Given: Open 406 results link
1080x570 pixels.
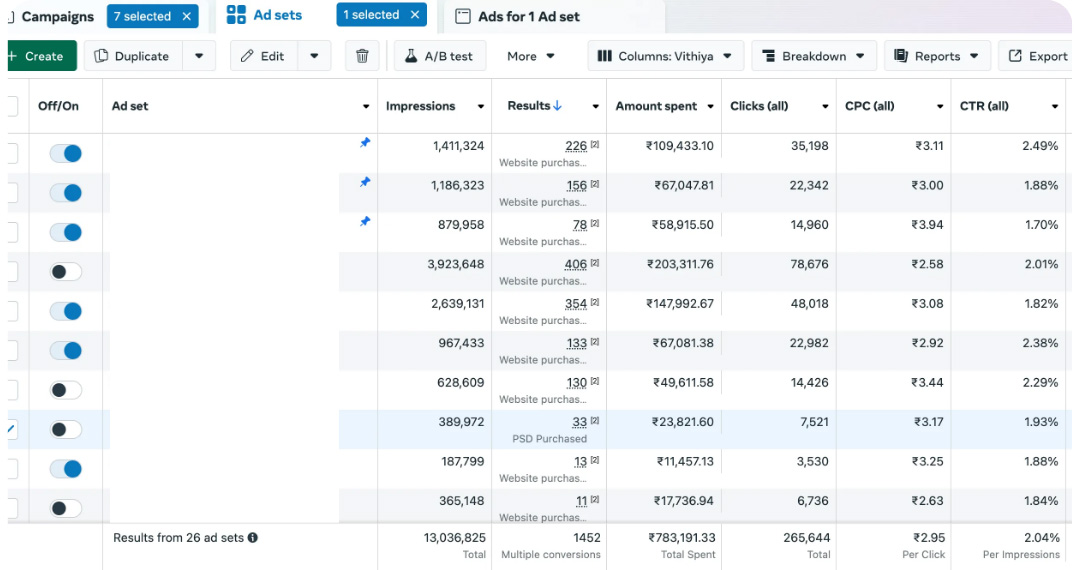Looking at the screenshot, I should 575,265.
